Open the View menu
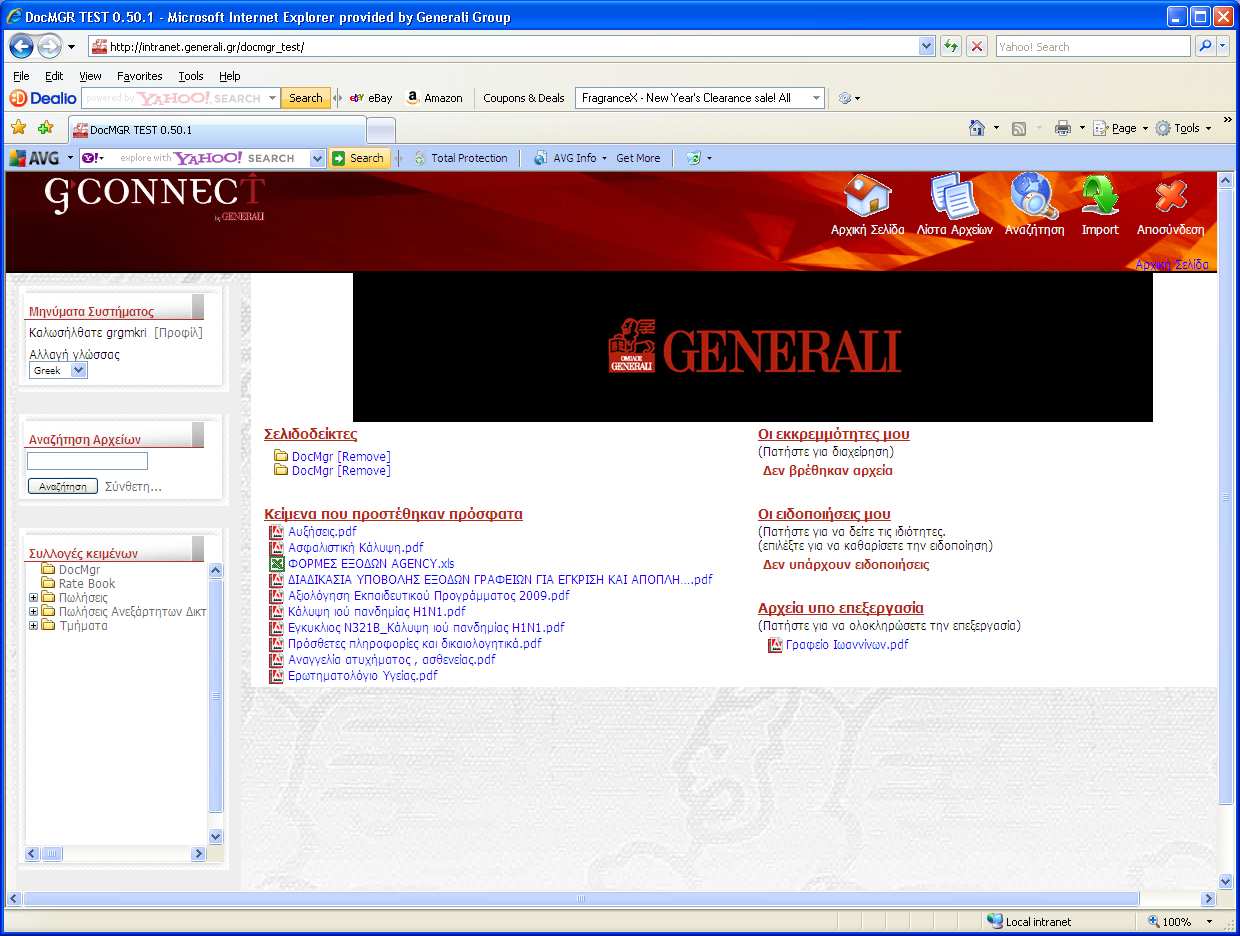Viewport: 1240px width, 936px height. tap(90, 76)
